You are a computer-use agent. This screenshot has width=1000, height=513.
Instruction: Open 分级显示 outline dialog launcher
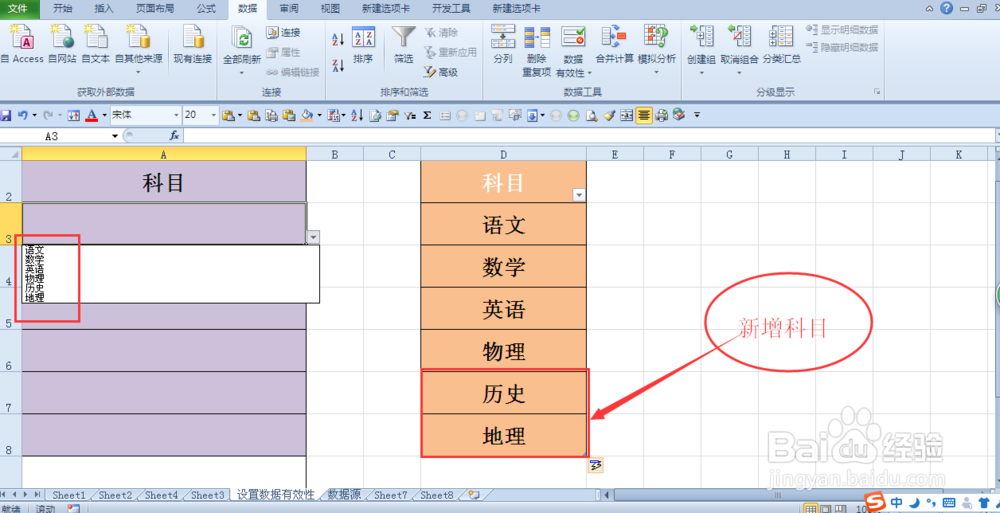[x=877, y=92]
